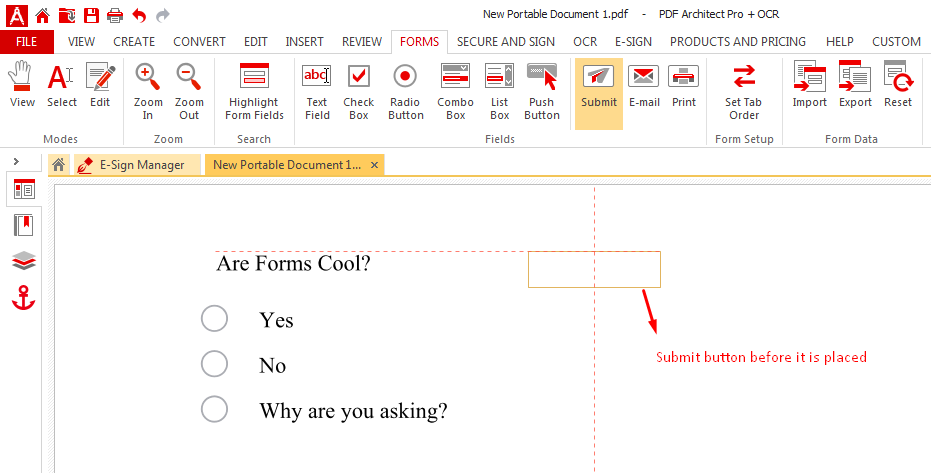
Task: Click the Home icon in quick access toolbar
Action: pos(43,15)
